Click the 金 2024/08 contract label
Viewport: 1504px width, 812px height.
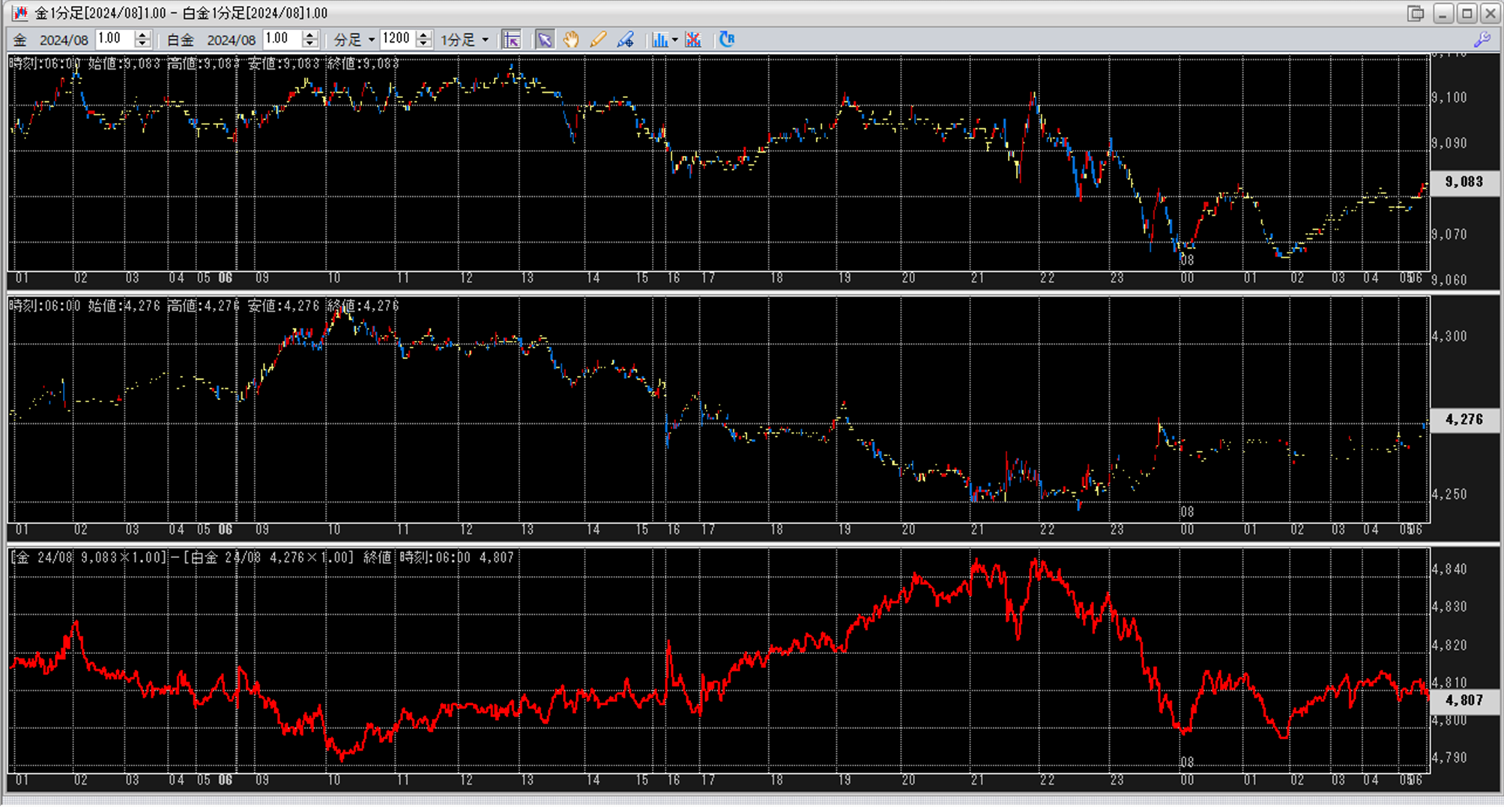tap(63, 40)
